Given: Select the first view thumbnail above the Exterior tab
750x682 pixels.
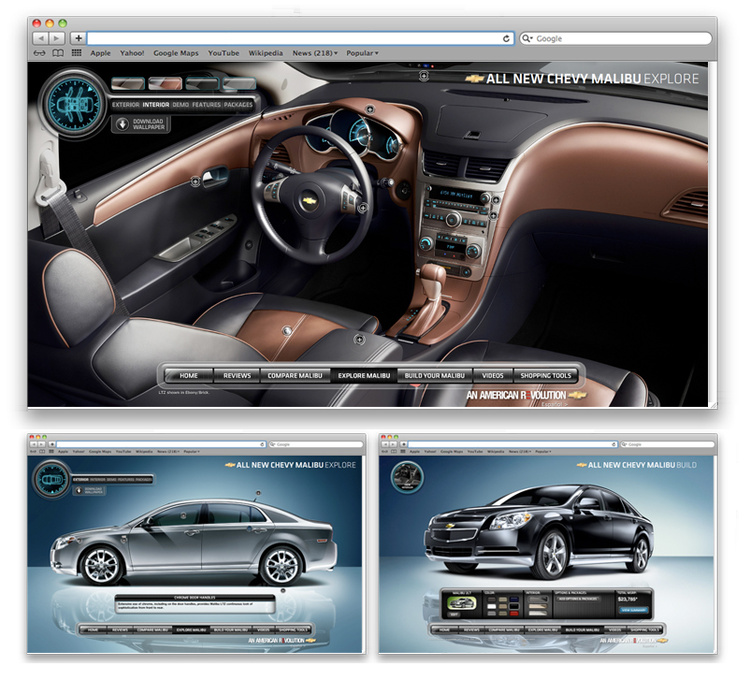Looking at the screenshot, I should coord(128,84).
